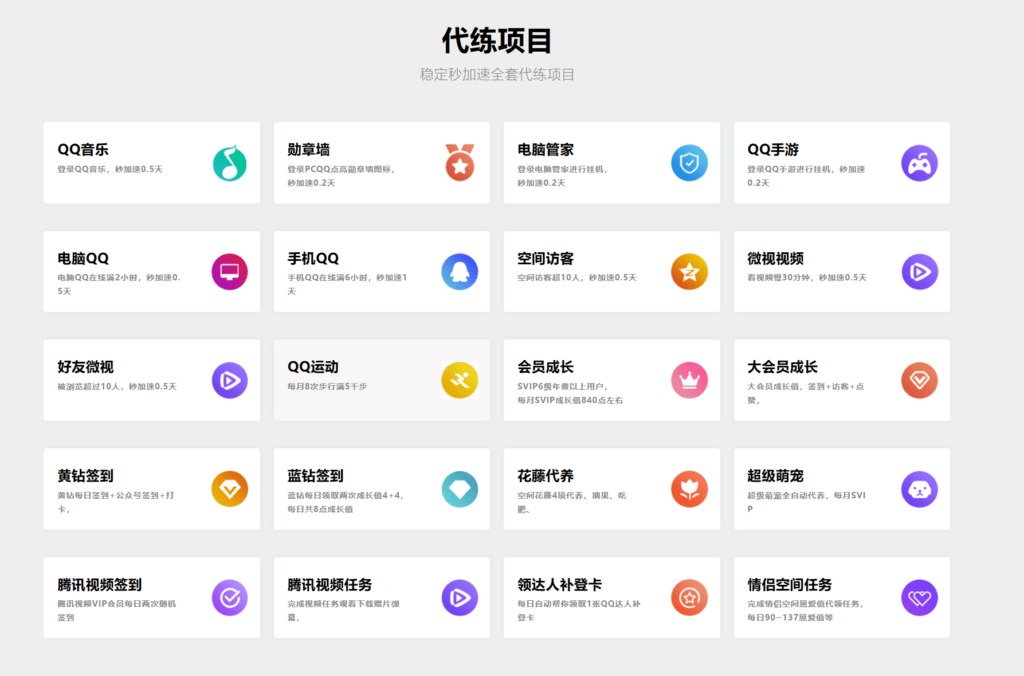Click the QQ运动 yellow runner icon
This screenshot has height=676, width=1024.
pos(460,380)
